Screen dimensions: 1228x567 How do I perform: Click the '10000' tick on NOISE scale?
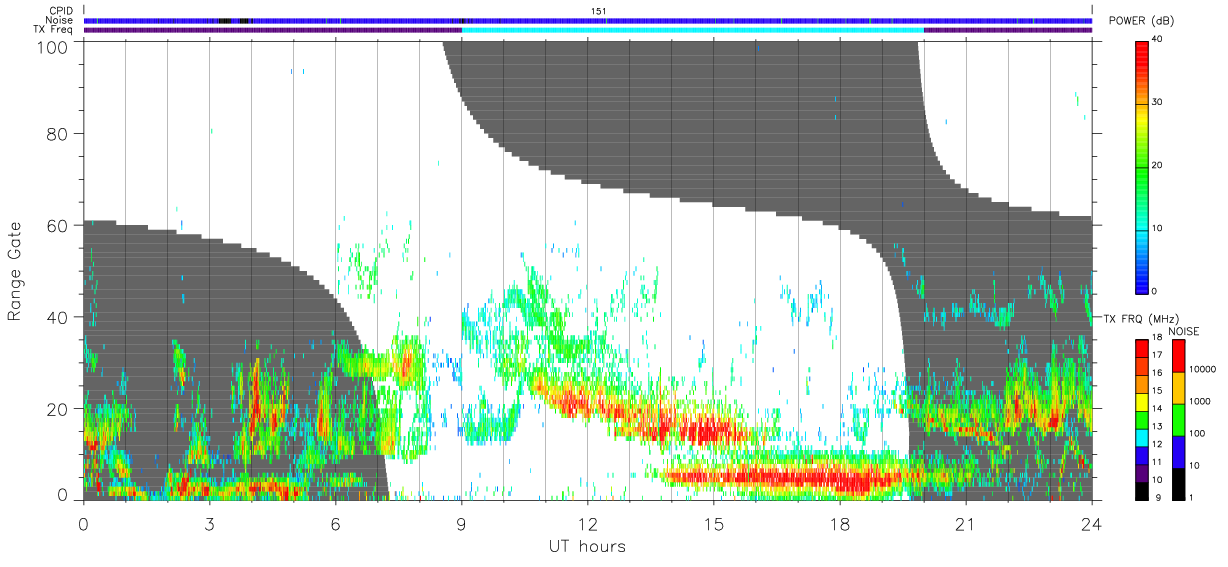click(1205, 370)
